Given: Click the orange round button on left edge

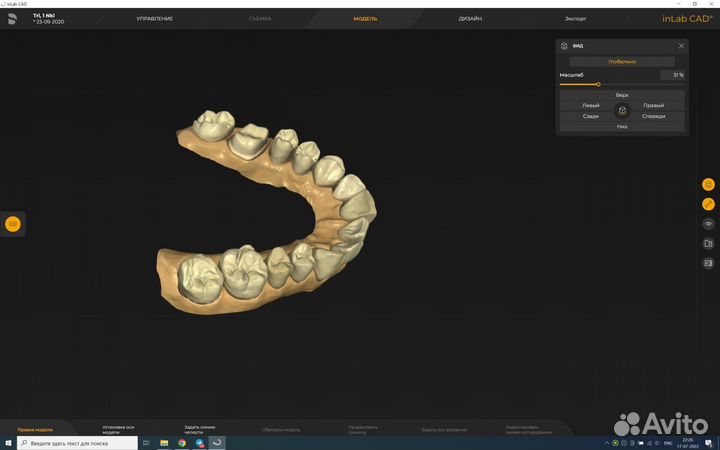Looking at the screenshot, I should point(13,224).
